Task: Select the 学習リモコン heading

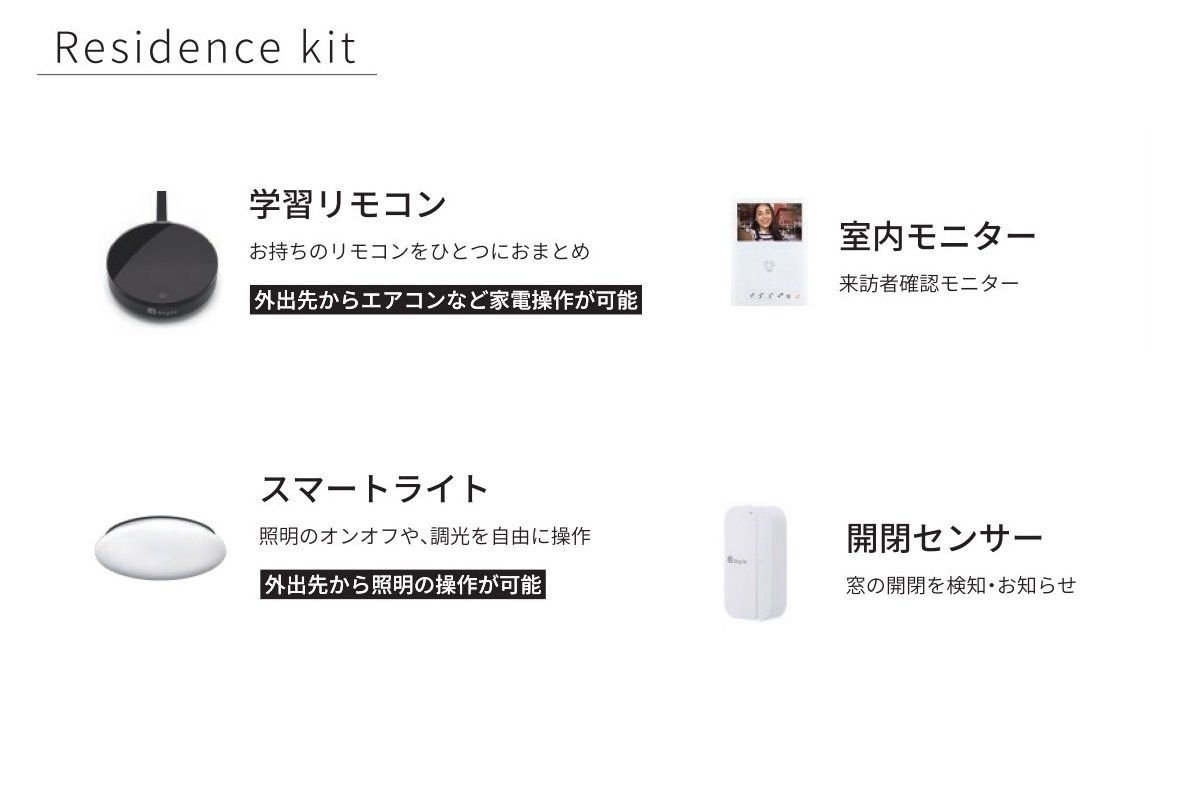Action: (347, 205)
